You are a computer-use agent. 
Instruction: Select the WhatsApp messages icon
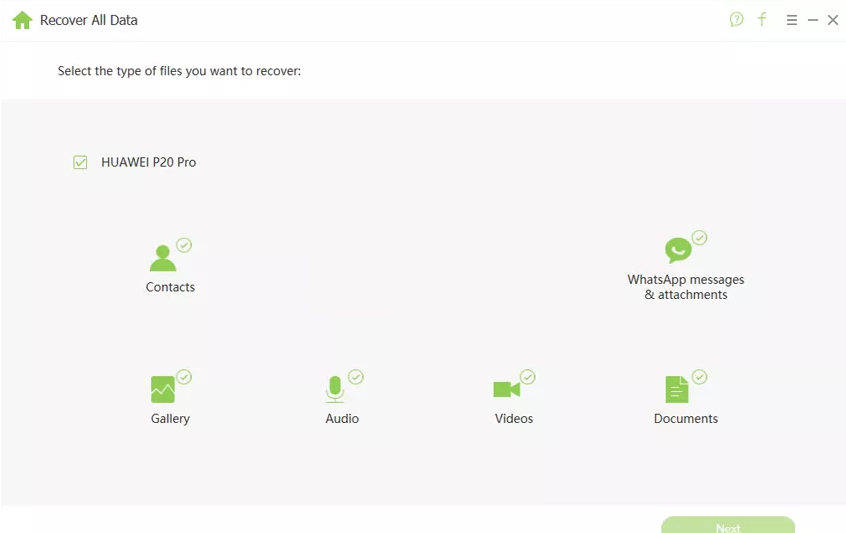678,250
